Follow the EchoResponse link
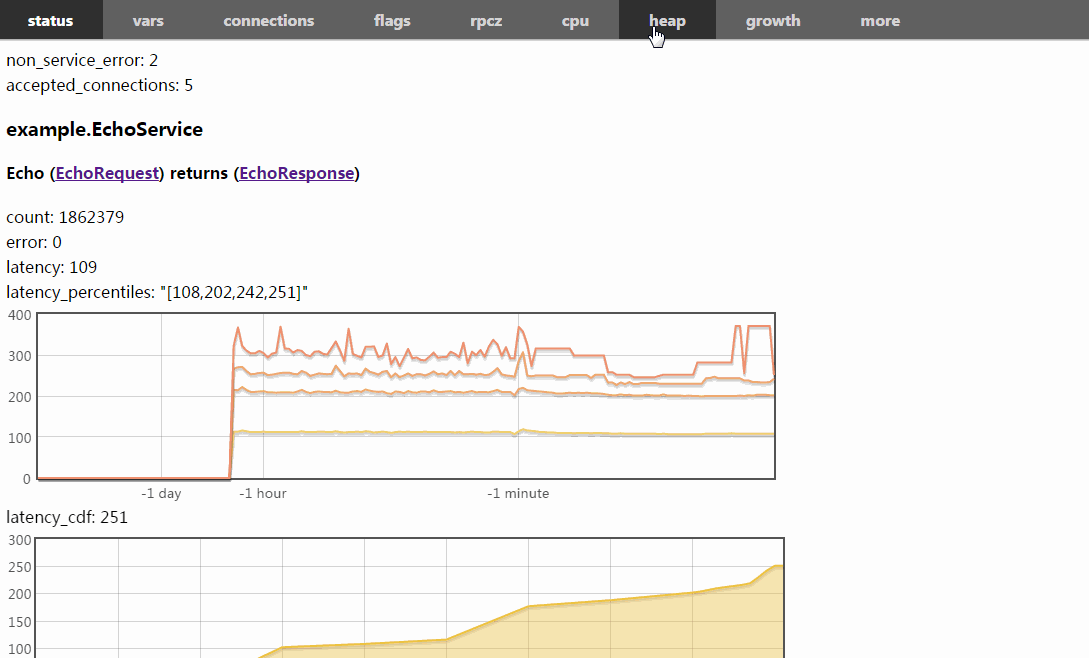This screenshot has width=1089, height=658. 296,173
